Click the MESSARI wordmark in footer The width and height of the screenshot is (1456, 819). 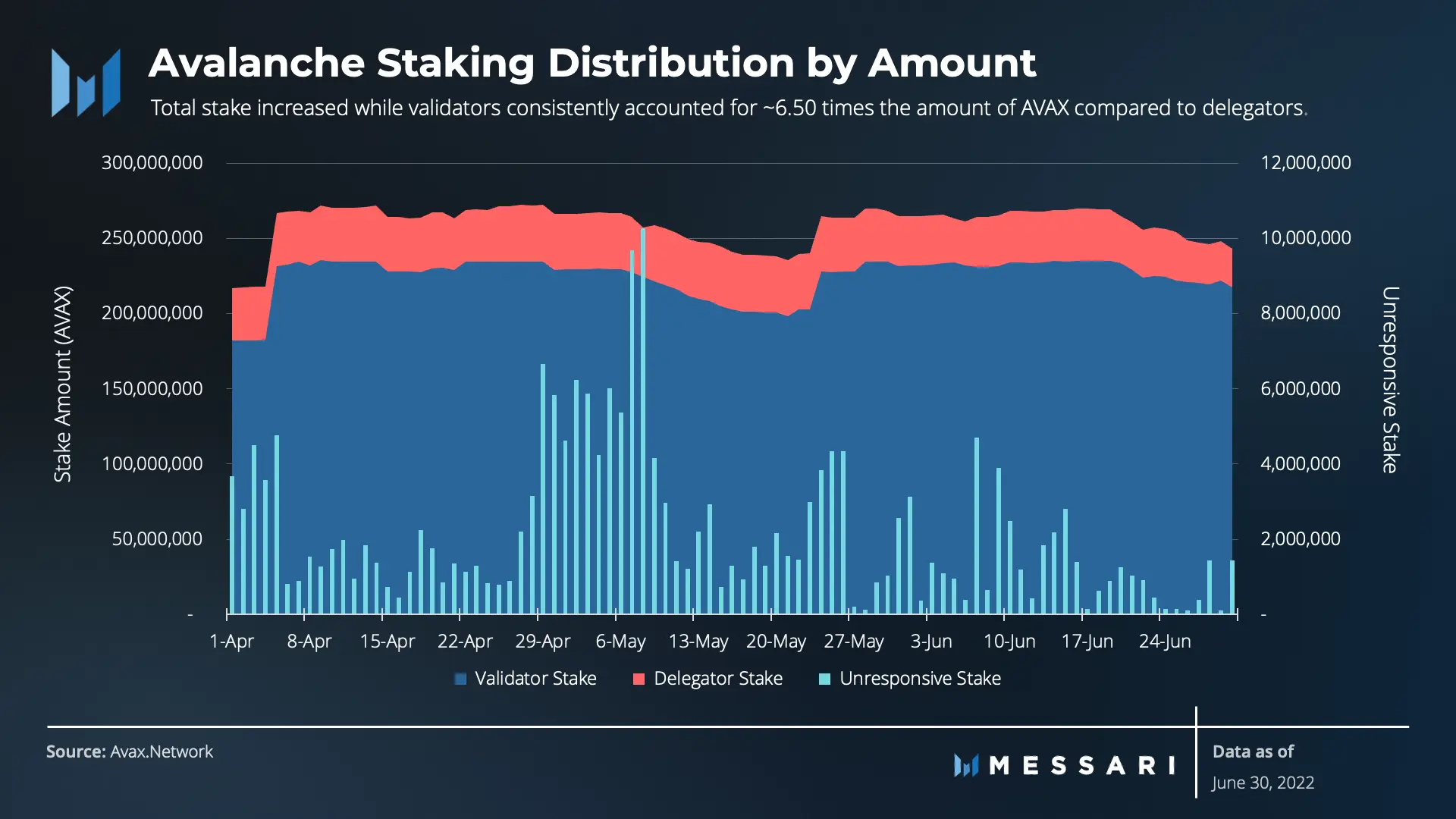[1082, 765]
